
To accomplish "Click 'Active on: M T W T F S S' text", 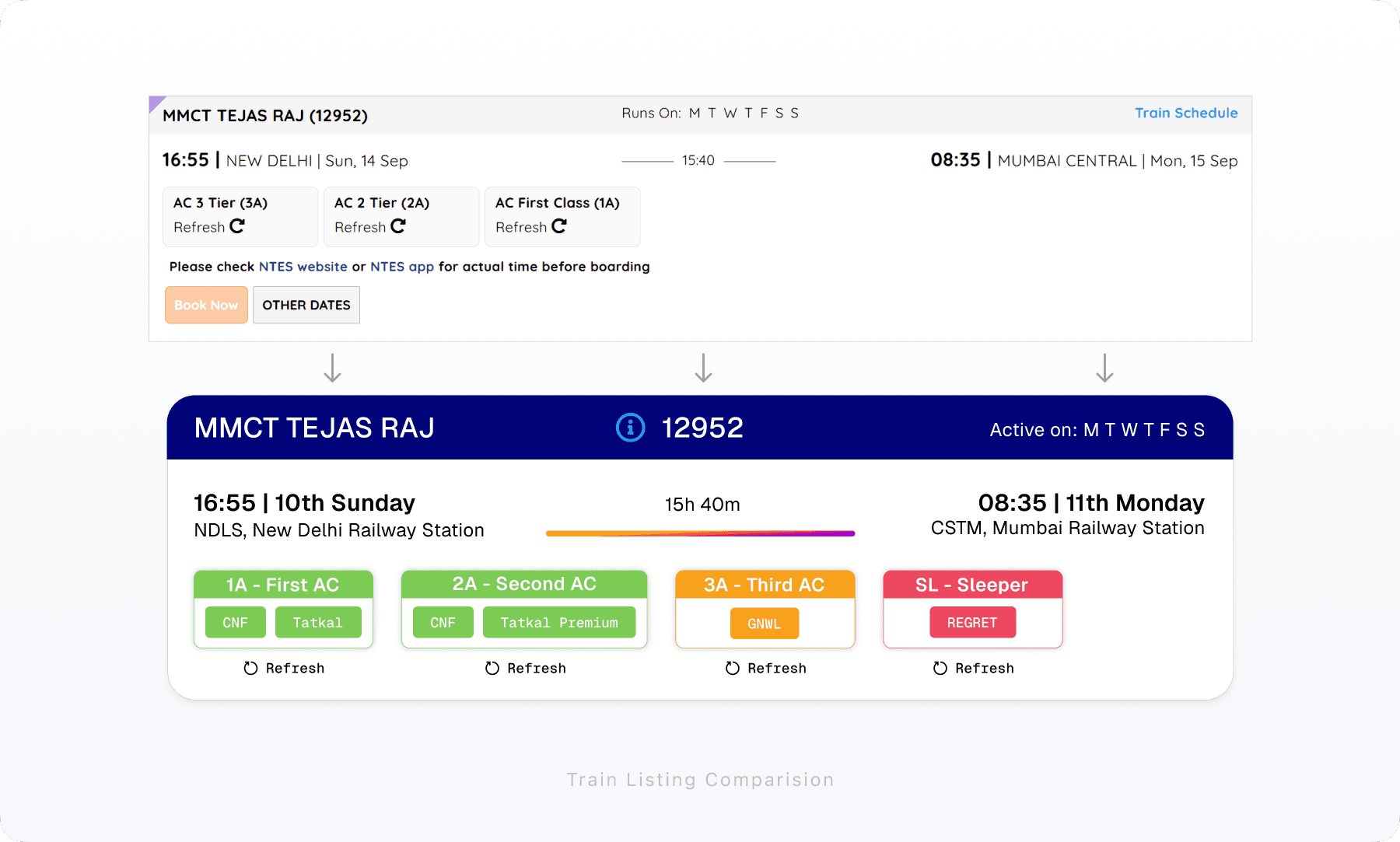I will pos(1097,430).
